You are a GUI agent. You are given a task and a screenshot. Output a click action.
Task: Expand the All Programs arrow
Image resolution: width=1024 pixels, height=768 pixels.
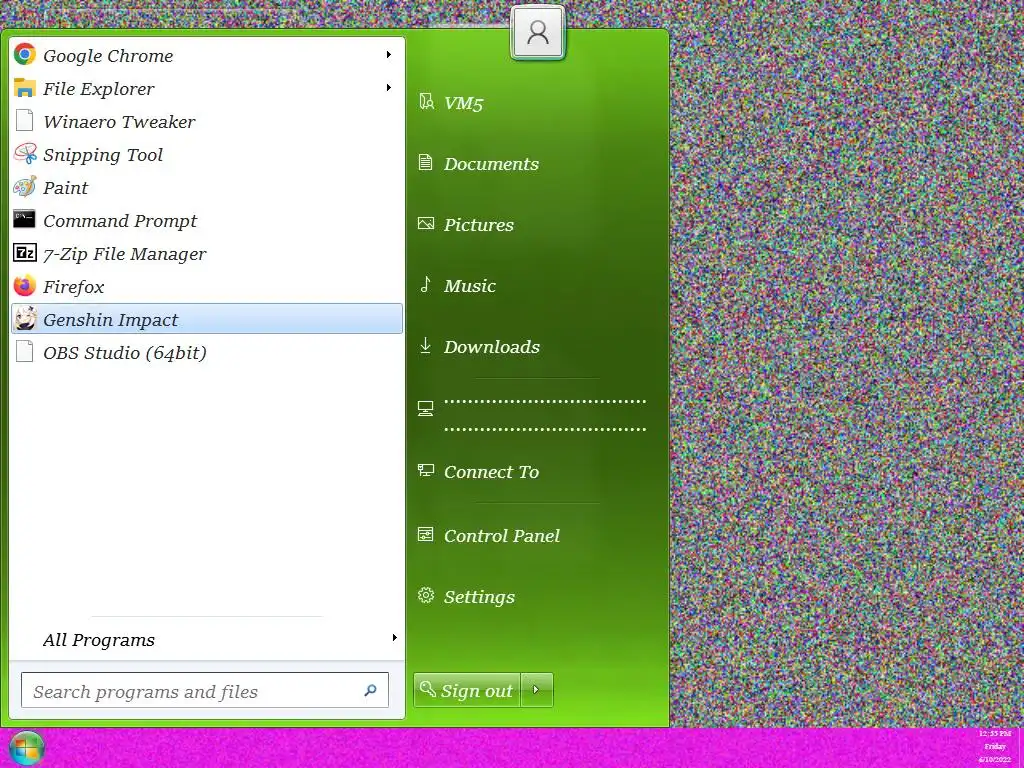point(394,637)
